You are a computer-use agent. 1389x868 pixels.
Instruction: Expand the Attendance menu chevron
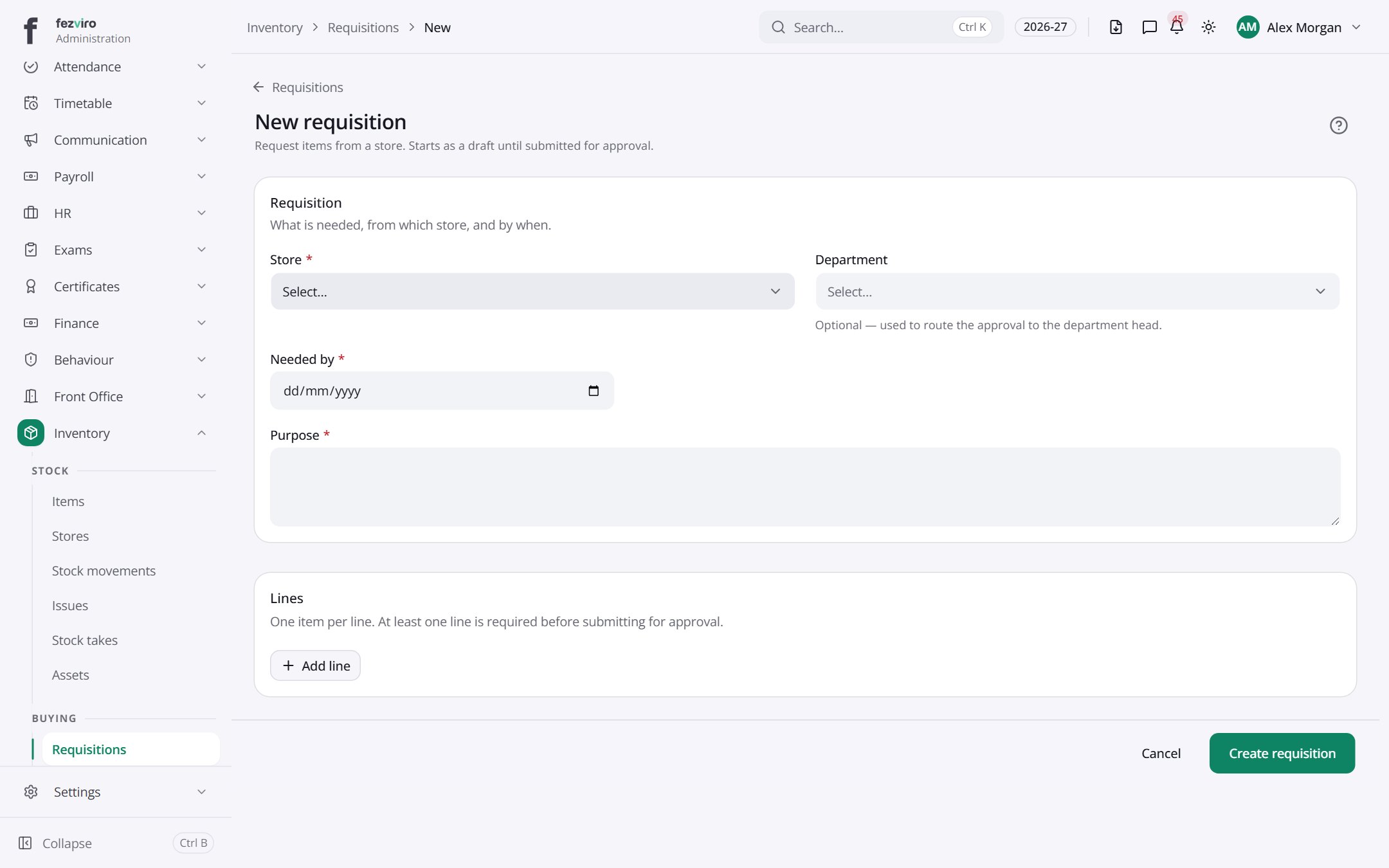coord(201,67)
